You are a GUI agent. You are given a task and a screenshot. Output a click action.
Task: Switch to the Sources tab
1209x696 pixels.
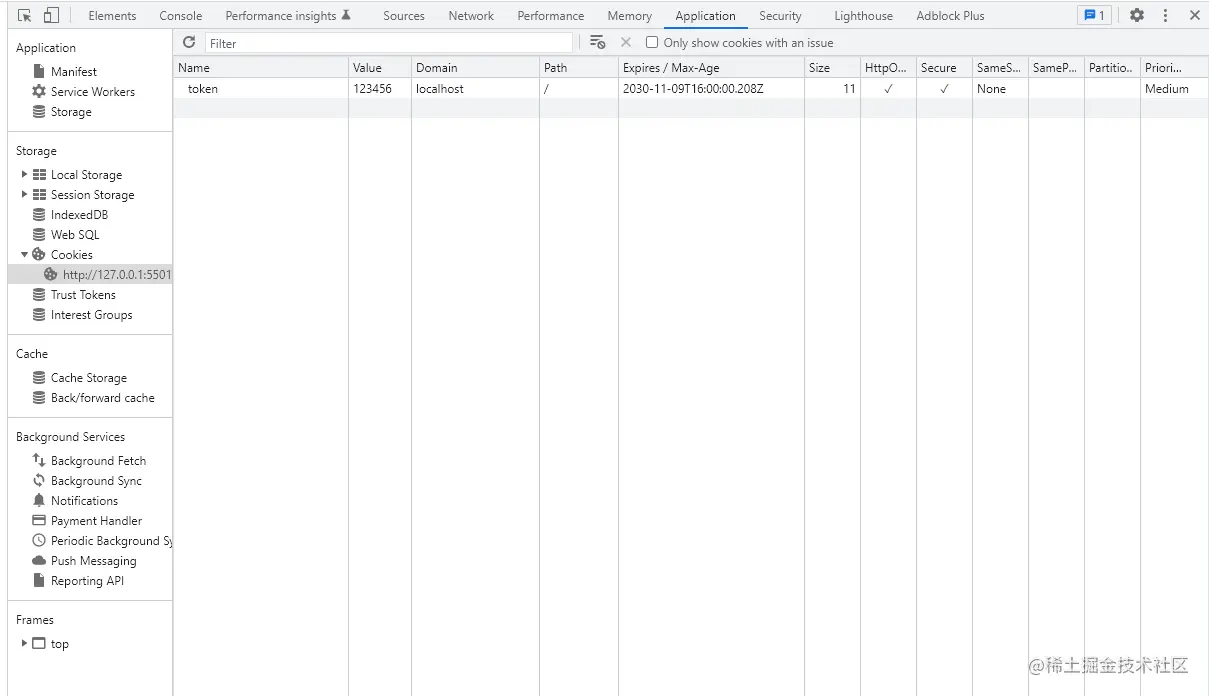click(404, 15)
